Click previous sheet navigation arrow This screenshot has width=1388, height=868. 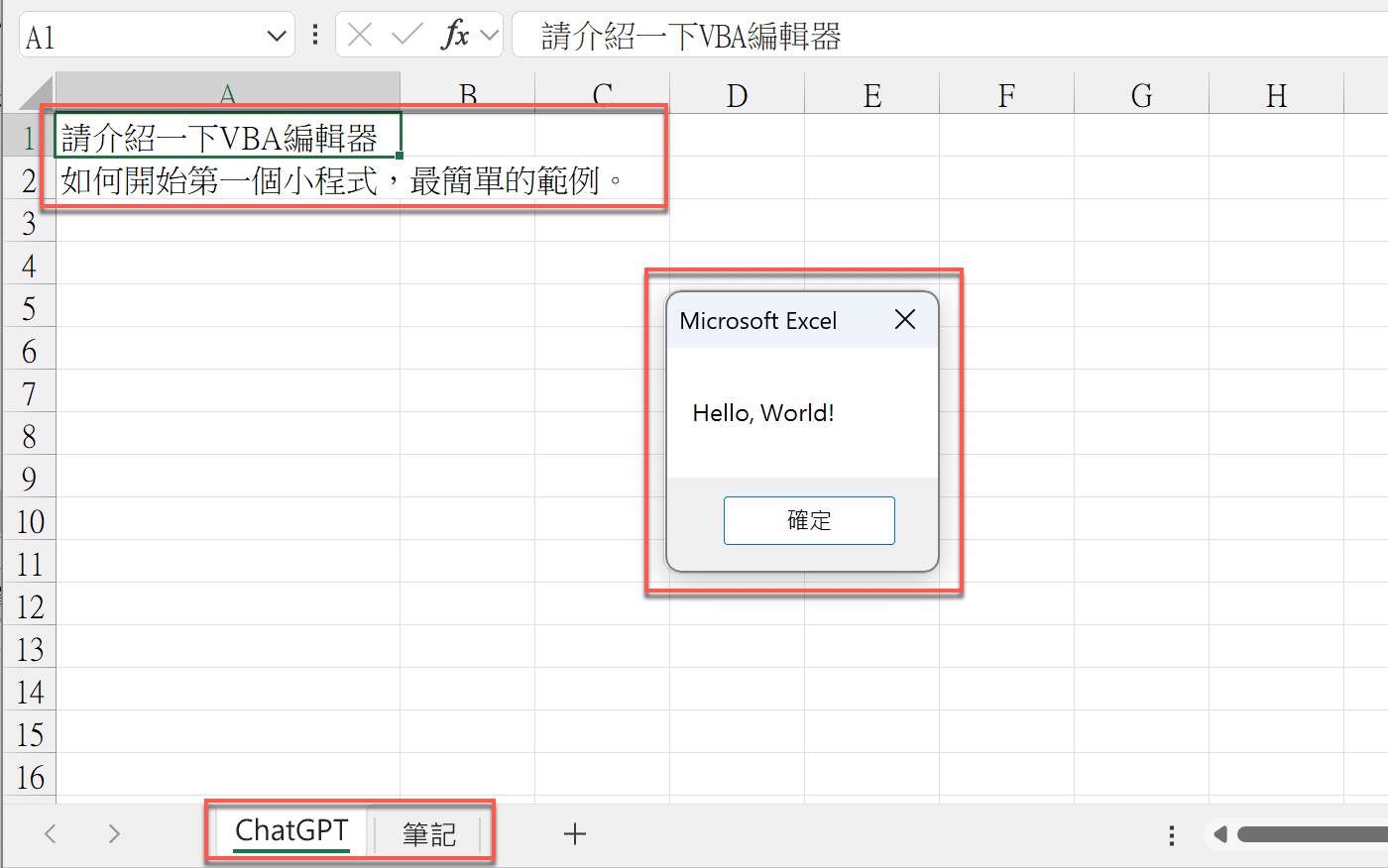51,833
